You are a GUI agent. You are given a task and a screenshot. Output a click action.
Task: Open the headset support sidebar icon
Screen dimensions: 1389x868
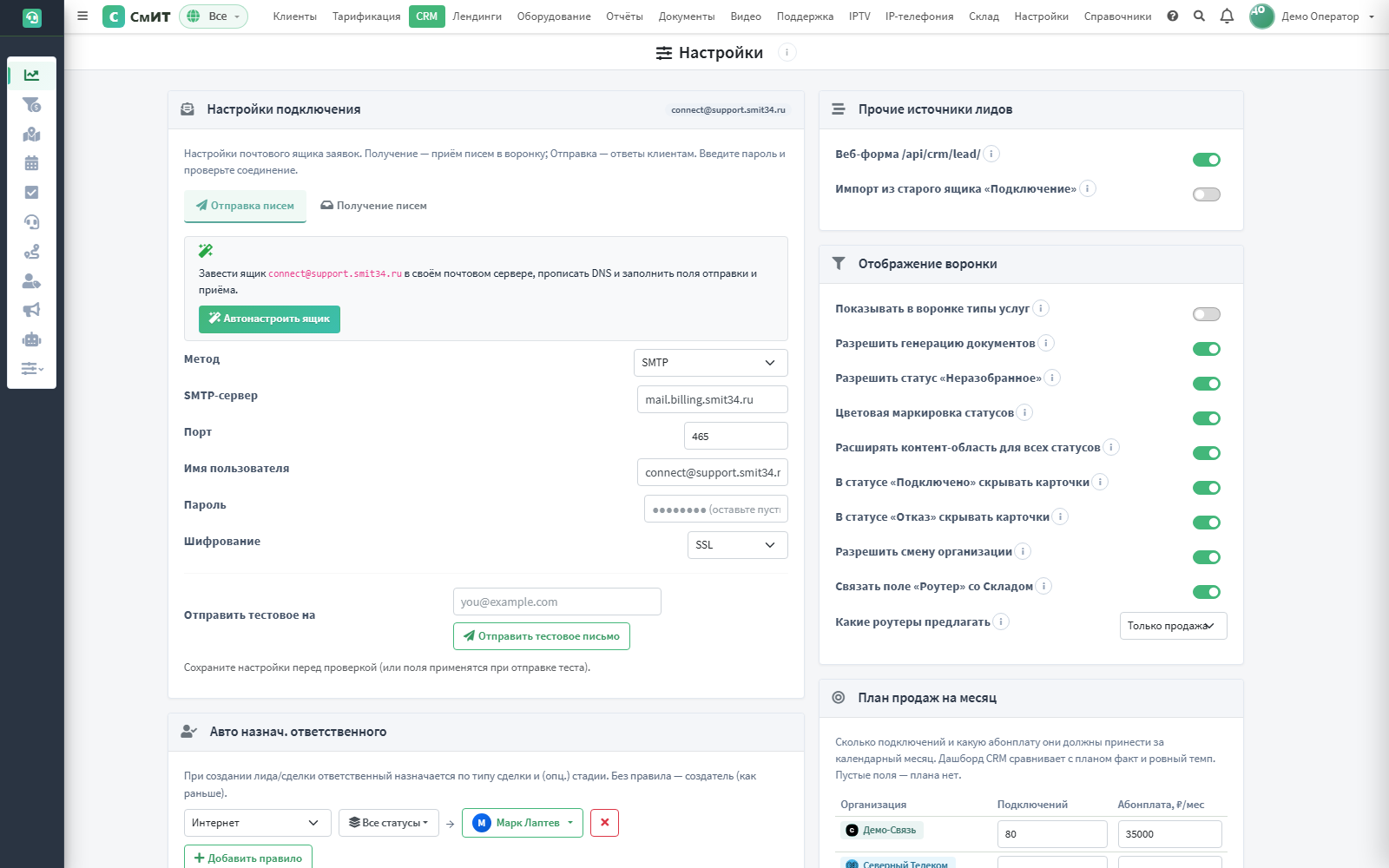pos(31,222)
